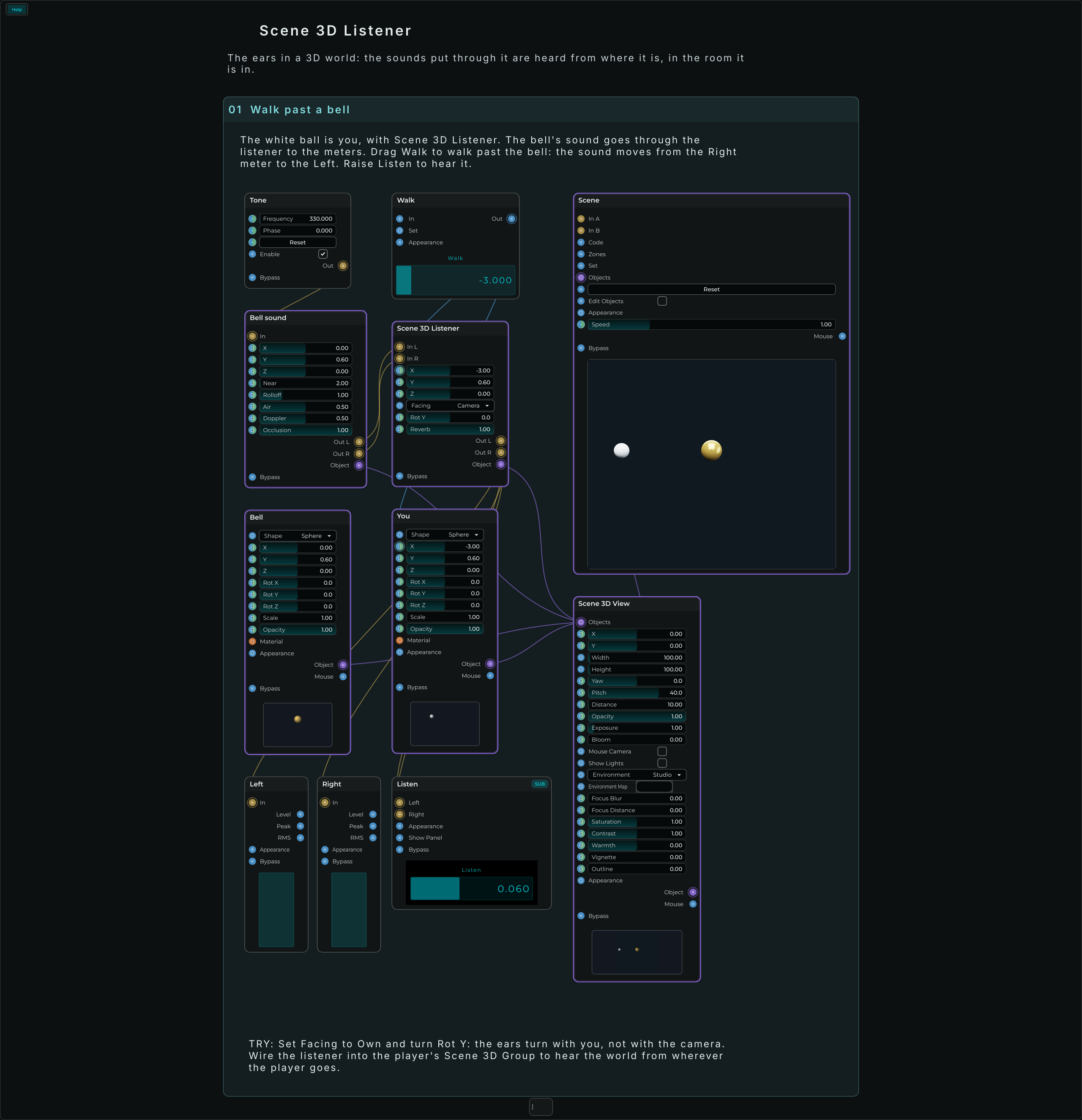Screen dimensions: 1082x1120
Task: Click Bell node Material port
Action: pyautogui.click(x=252, y=642)
